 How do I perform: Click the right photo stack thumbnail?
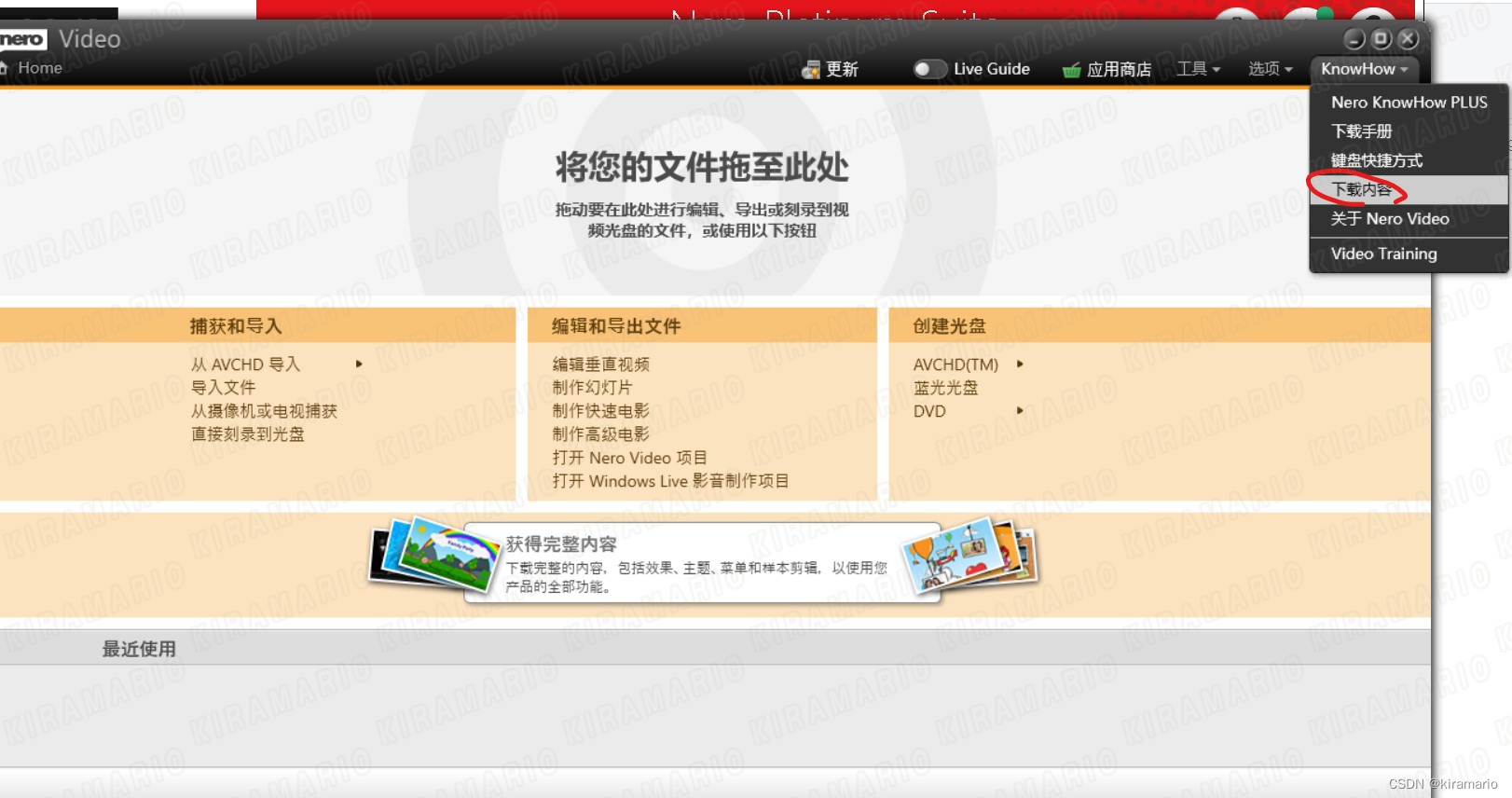click(969, 555)
